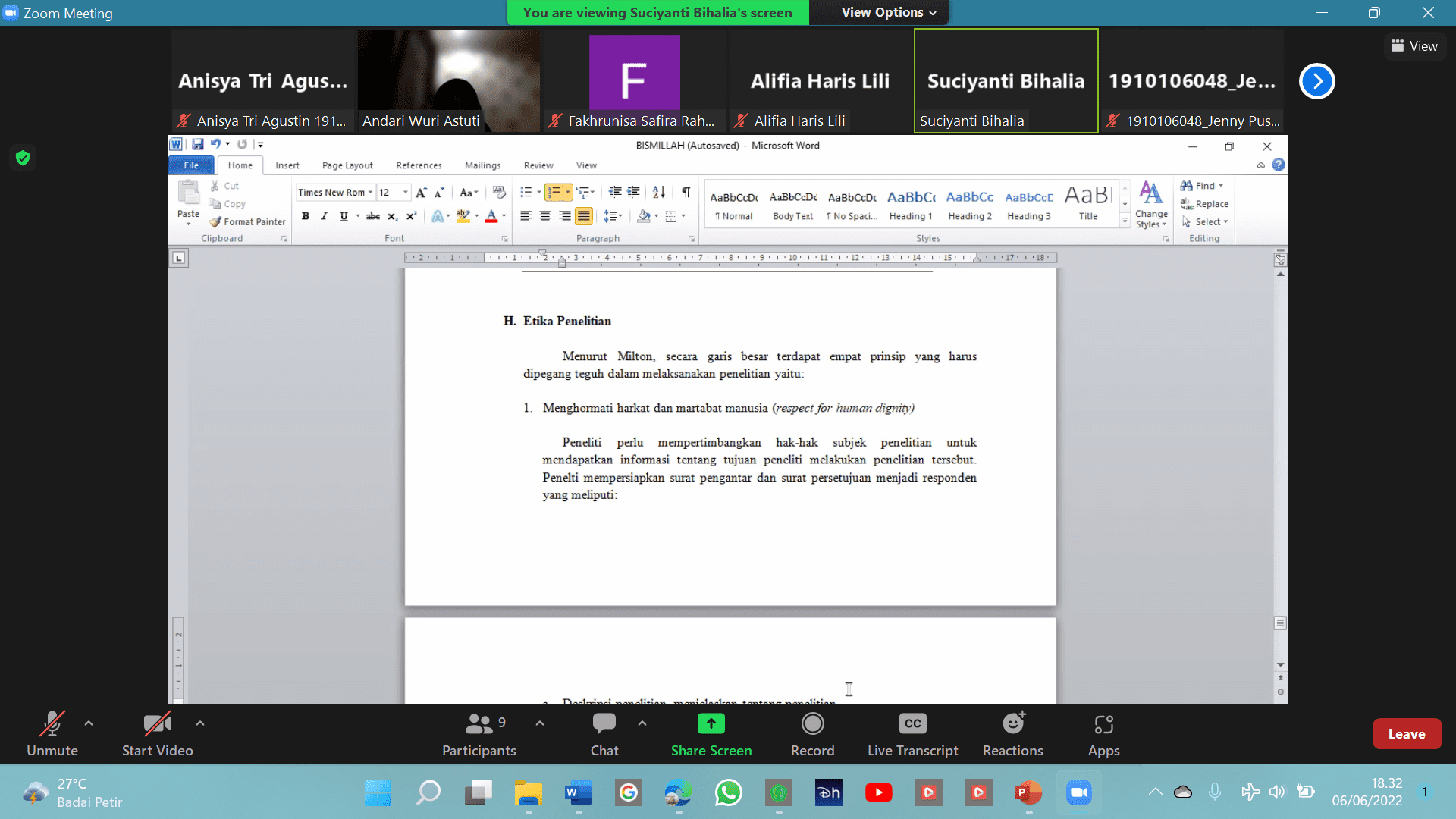The height and width of the screenshot is (819, 1456).
Task: Click the Format Painter tool
Action: (247, 222)
